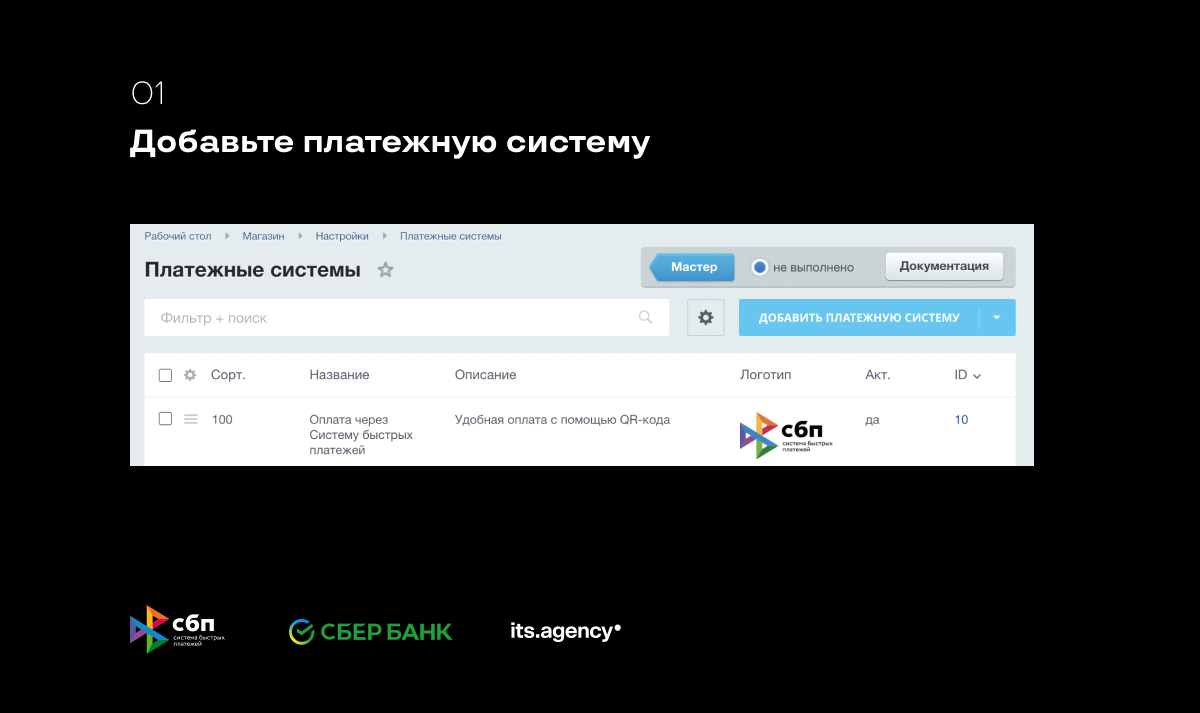Toggle the select-all checkbox in table header

(x=166, y=375)
